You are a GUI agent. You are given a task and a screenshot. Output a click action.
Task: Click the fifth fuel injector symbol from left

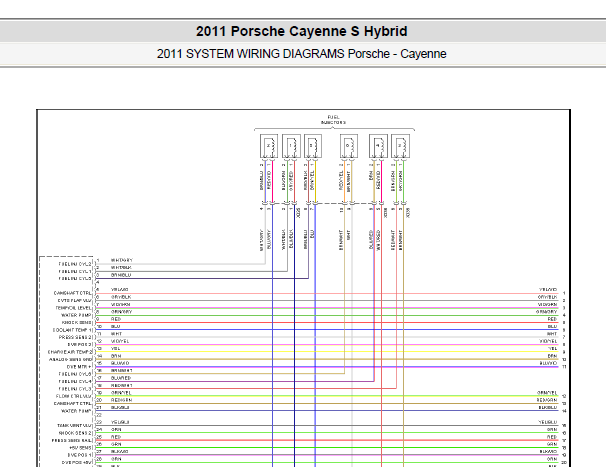(x=378, y=146)
